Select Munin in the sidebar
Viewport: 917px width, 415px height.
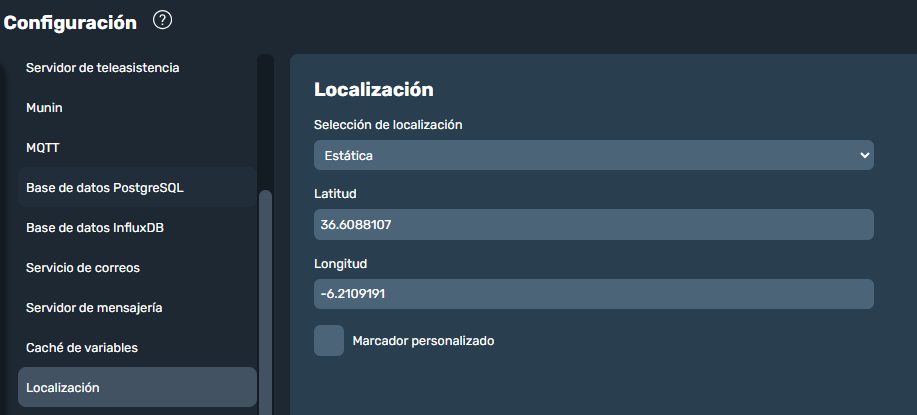point(137,108)
